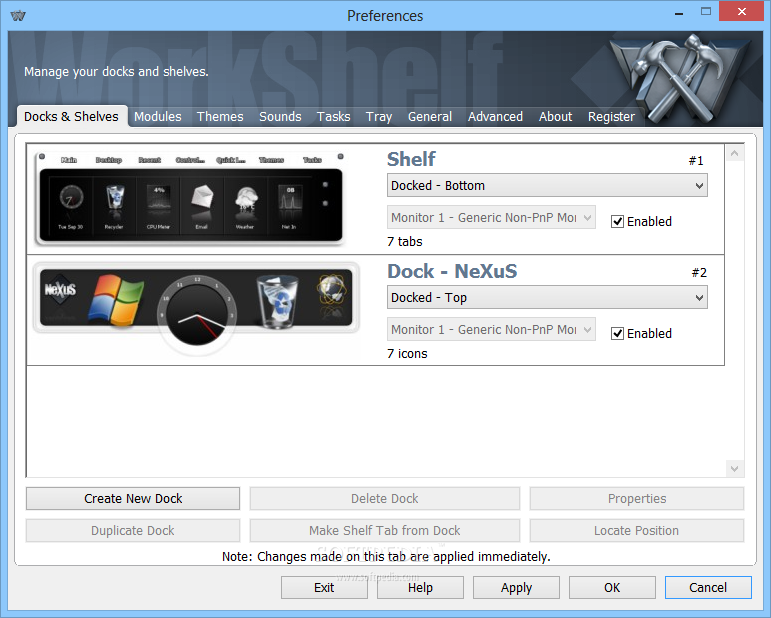
Task: Click the Duplicate Dock button
Action: 133,530
